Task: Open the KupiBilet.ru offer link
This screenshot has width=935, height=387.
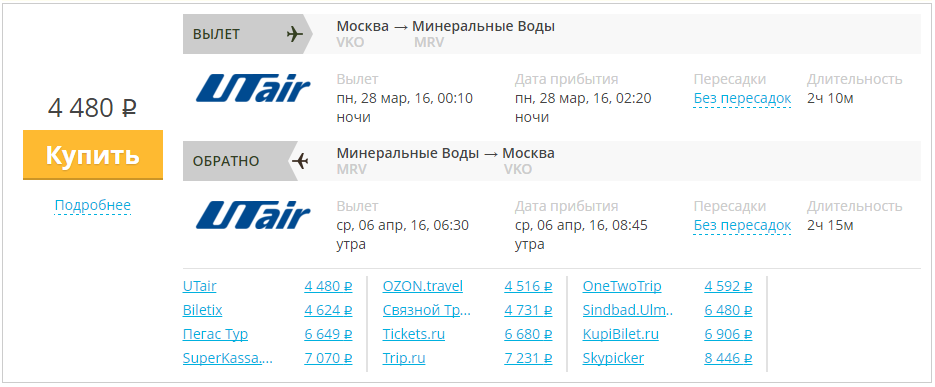Action: [621, 334]
